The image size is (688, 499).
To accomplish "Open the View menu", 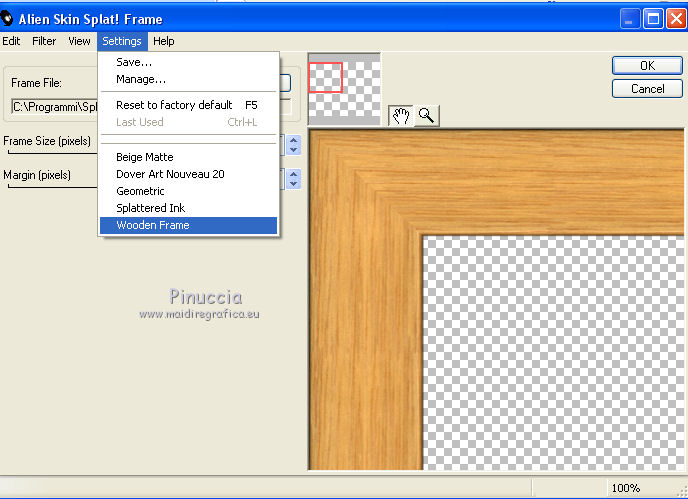I will click(79, 41).
